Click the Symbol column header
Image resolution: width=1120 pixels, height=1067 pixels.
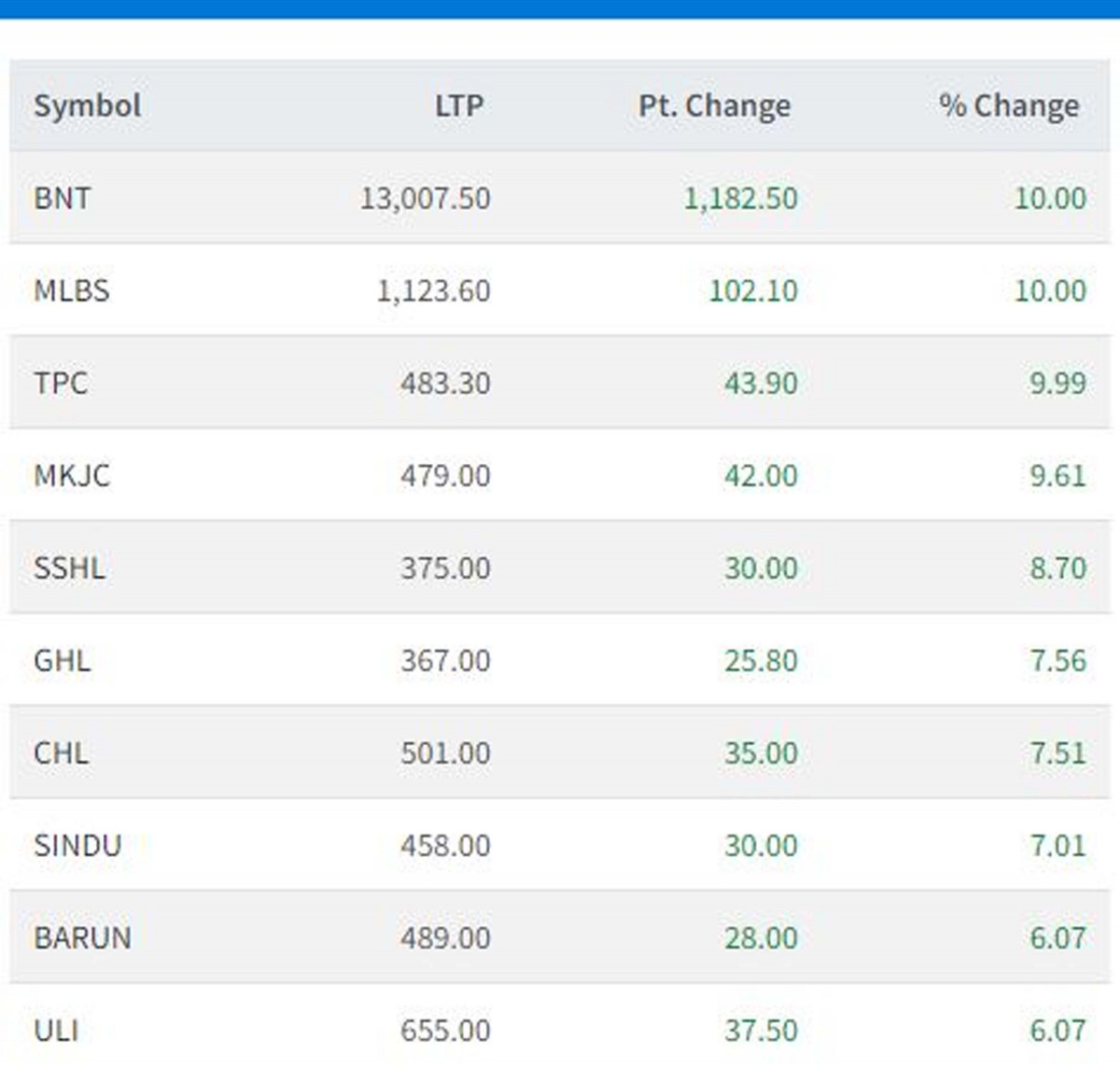(88, 105)
